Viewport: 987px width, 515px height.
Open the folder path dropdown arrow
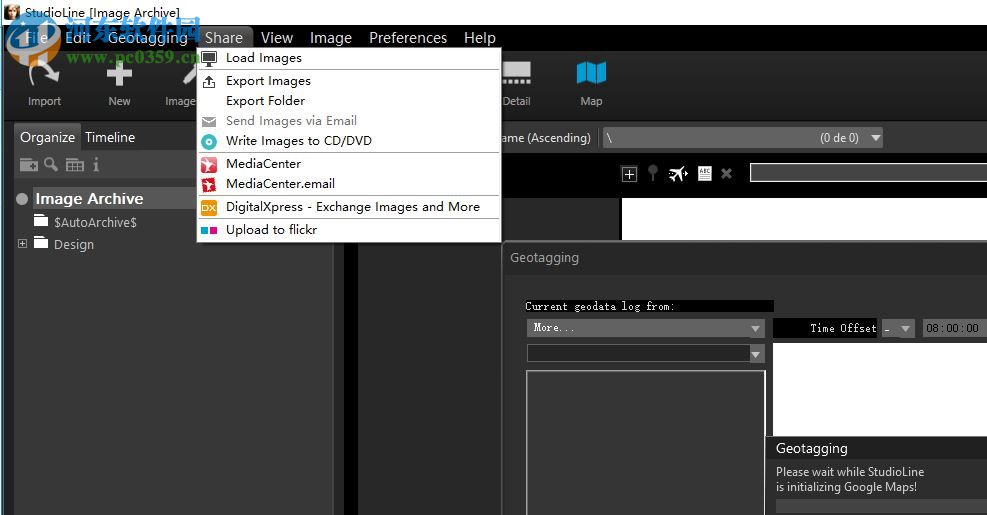876,138
